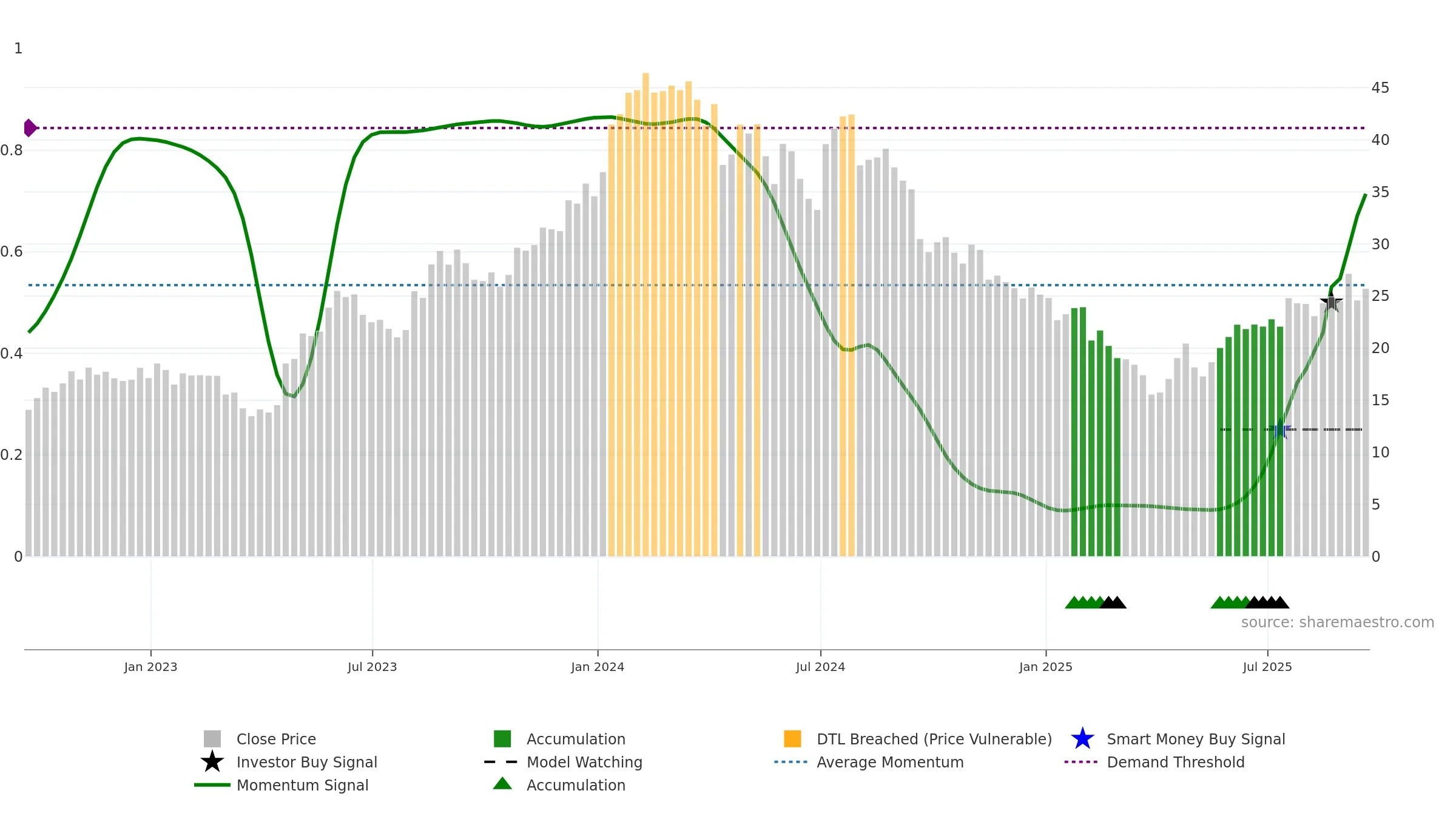Click the black Investor Buy Signal star legend icon
This screenshot has height=819, width=1456.
212,762
